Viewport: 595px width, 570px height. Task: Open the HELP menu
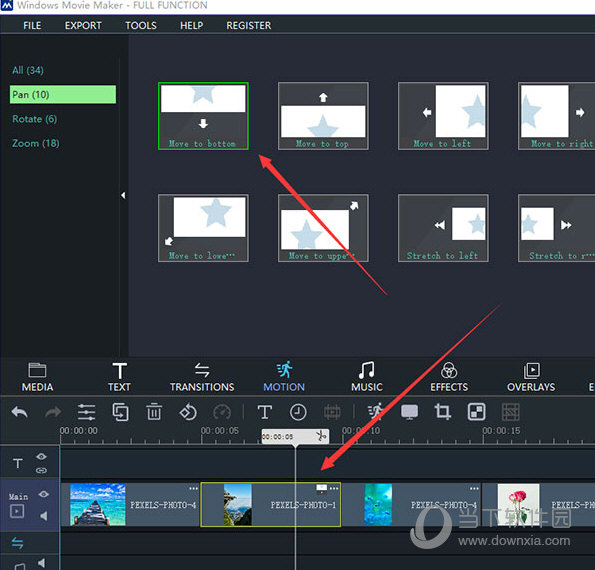192,25
